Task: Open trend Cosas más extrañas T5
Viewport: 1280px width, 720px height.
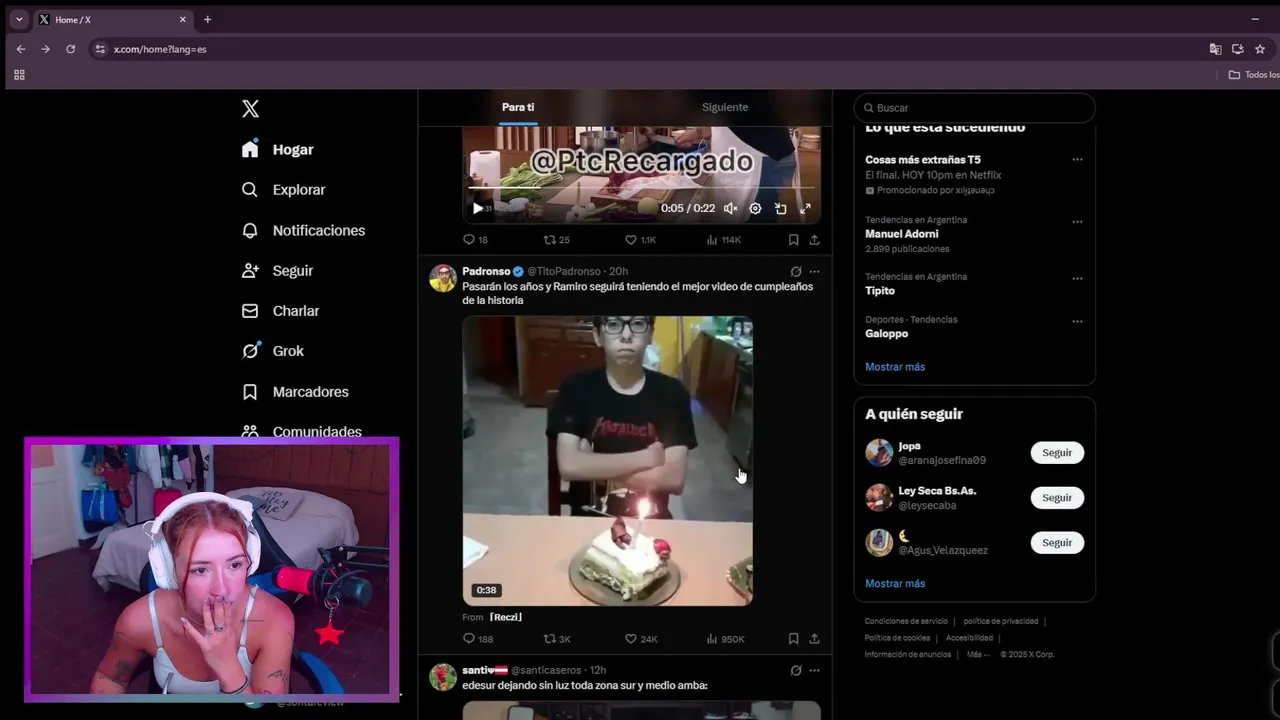Action: click(923, 160)
